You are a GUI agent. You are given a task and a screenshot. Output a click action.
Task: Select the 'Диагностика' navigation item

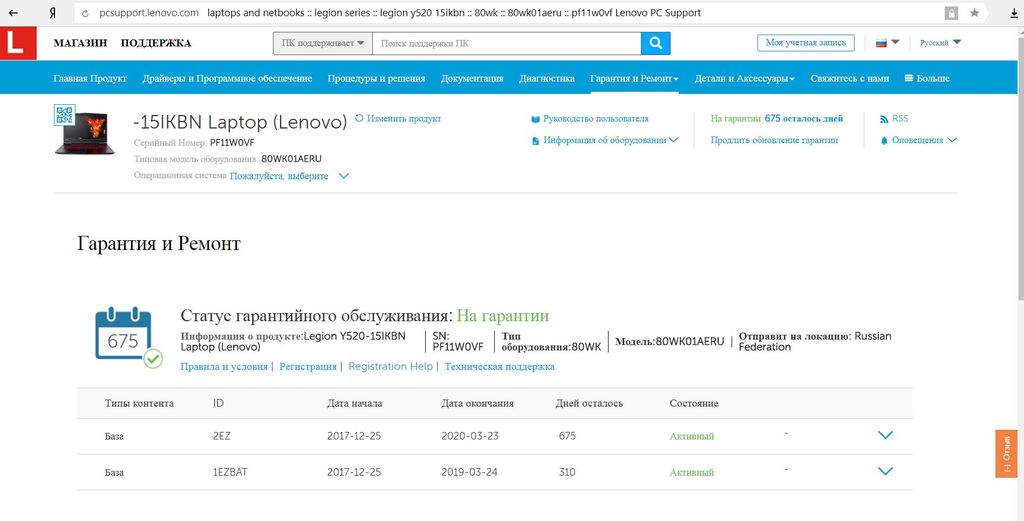[x=547, y=78]
